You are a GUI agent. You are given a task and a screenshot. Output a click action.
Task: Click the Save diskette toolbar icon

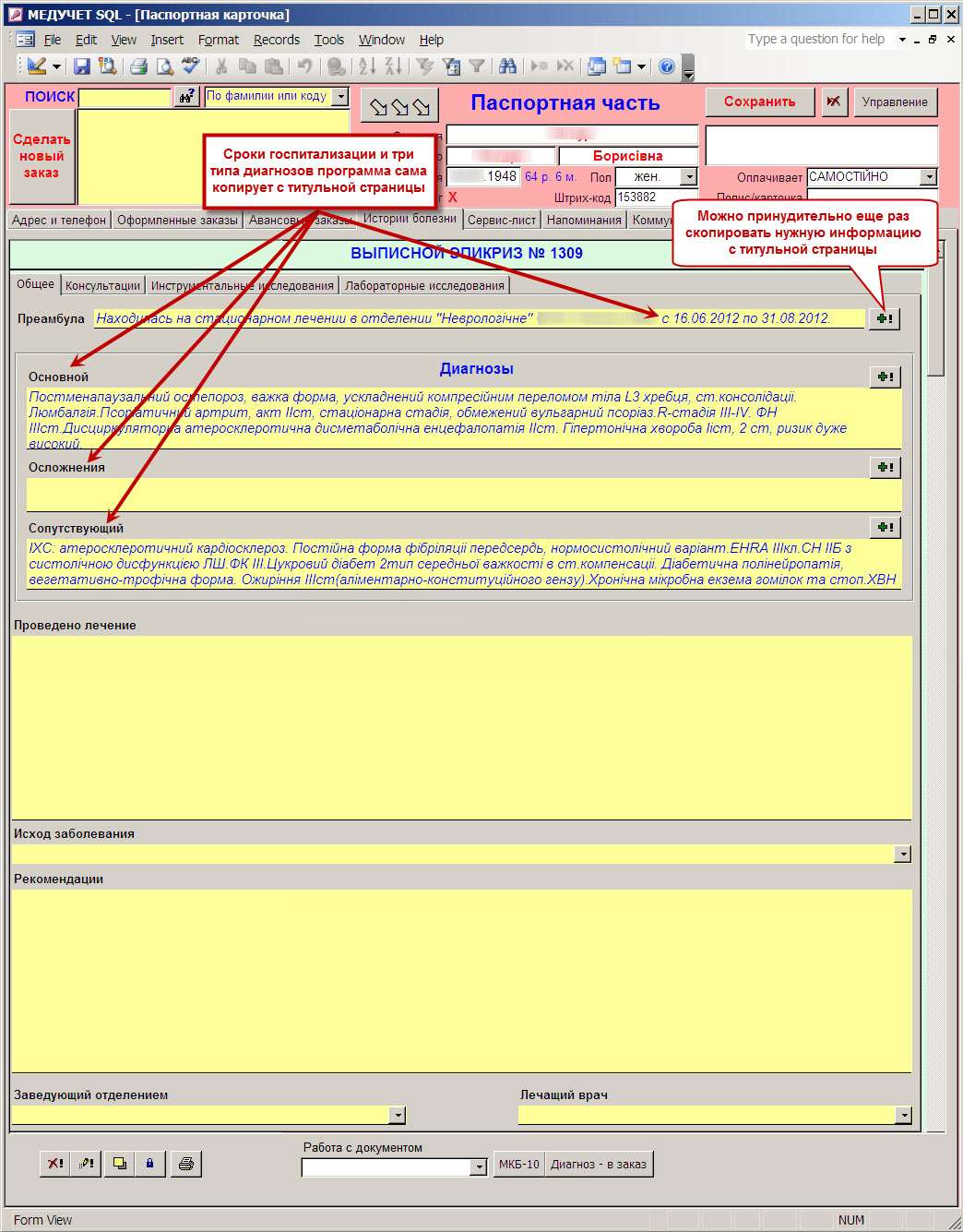(x=82, y=66)
